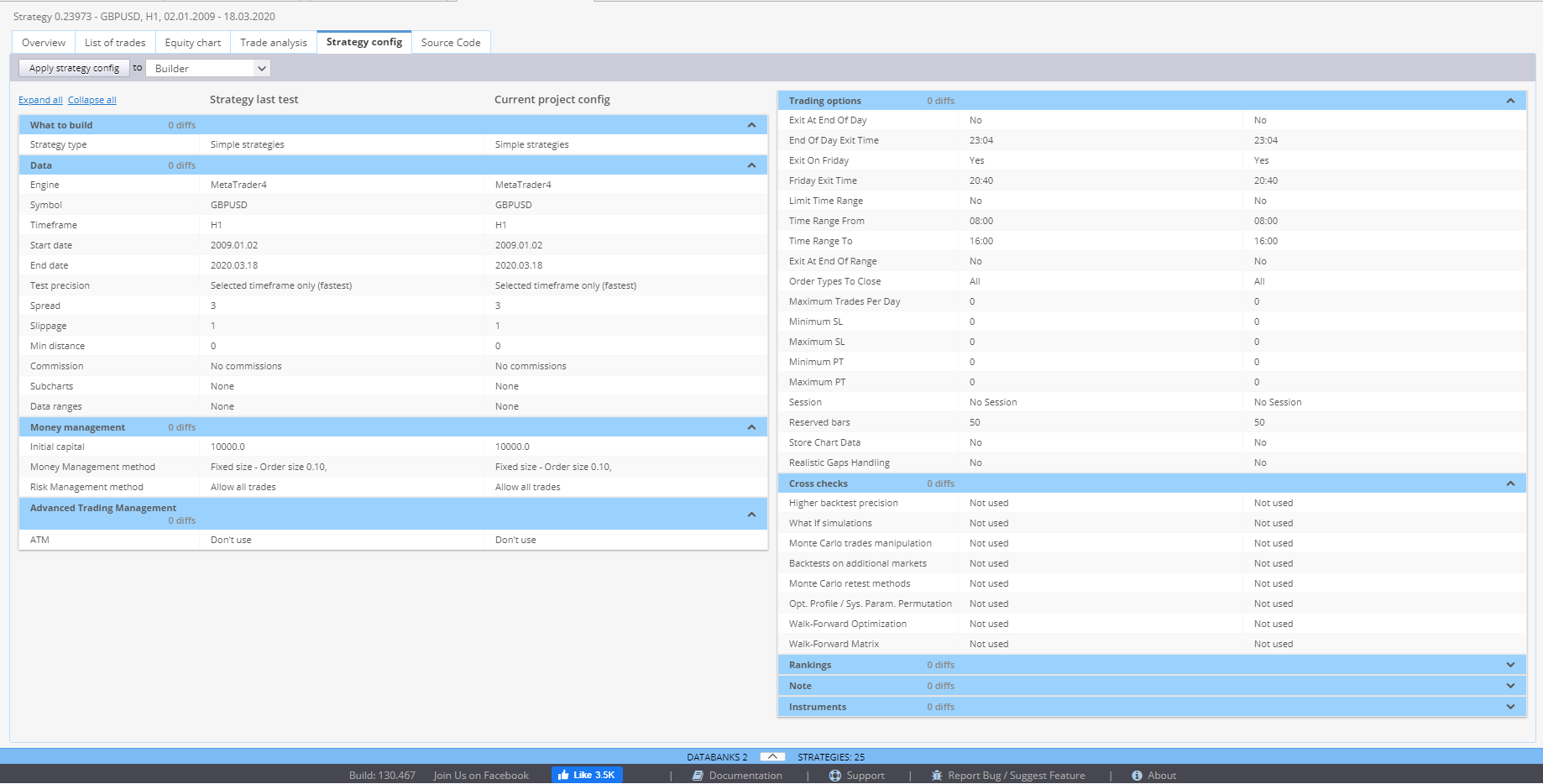The width and height of the screenshot is (1543, 784).
Task: Select Order Types To Close label
Action: pyautogui.click(x=834, y=281)
